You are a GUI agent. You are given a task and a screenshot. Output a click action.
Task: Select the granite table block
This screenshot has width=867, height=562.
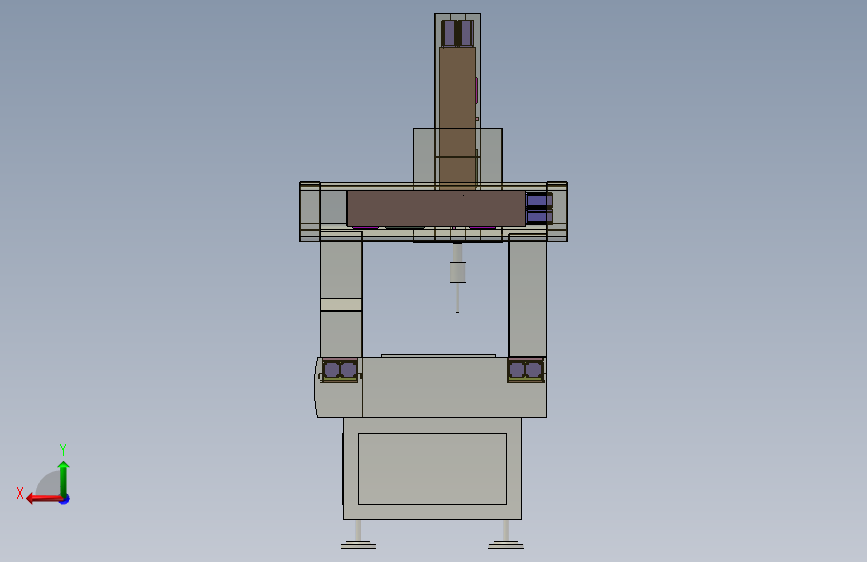click(x=431, y=387)
